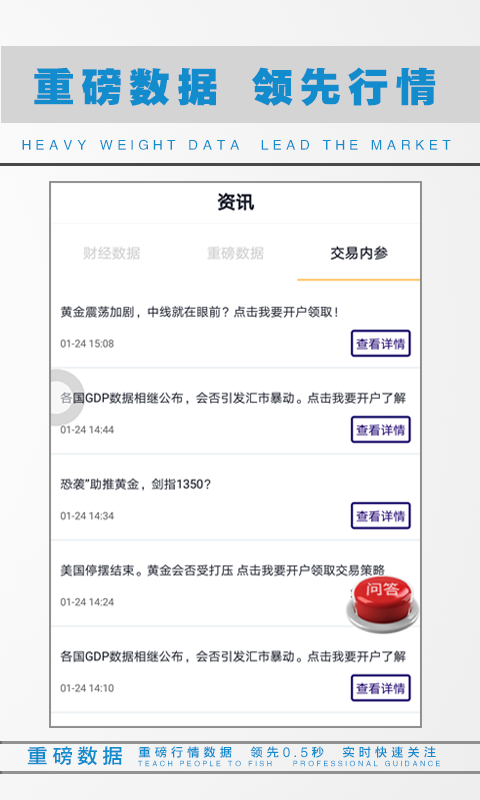480x800 pixels.
Task: Click the 01-24 15:08 timestamp
Action: coord(87,343)
